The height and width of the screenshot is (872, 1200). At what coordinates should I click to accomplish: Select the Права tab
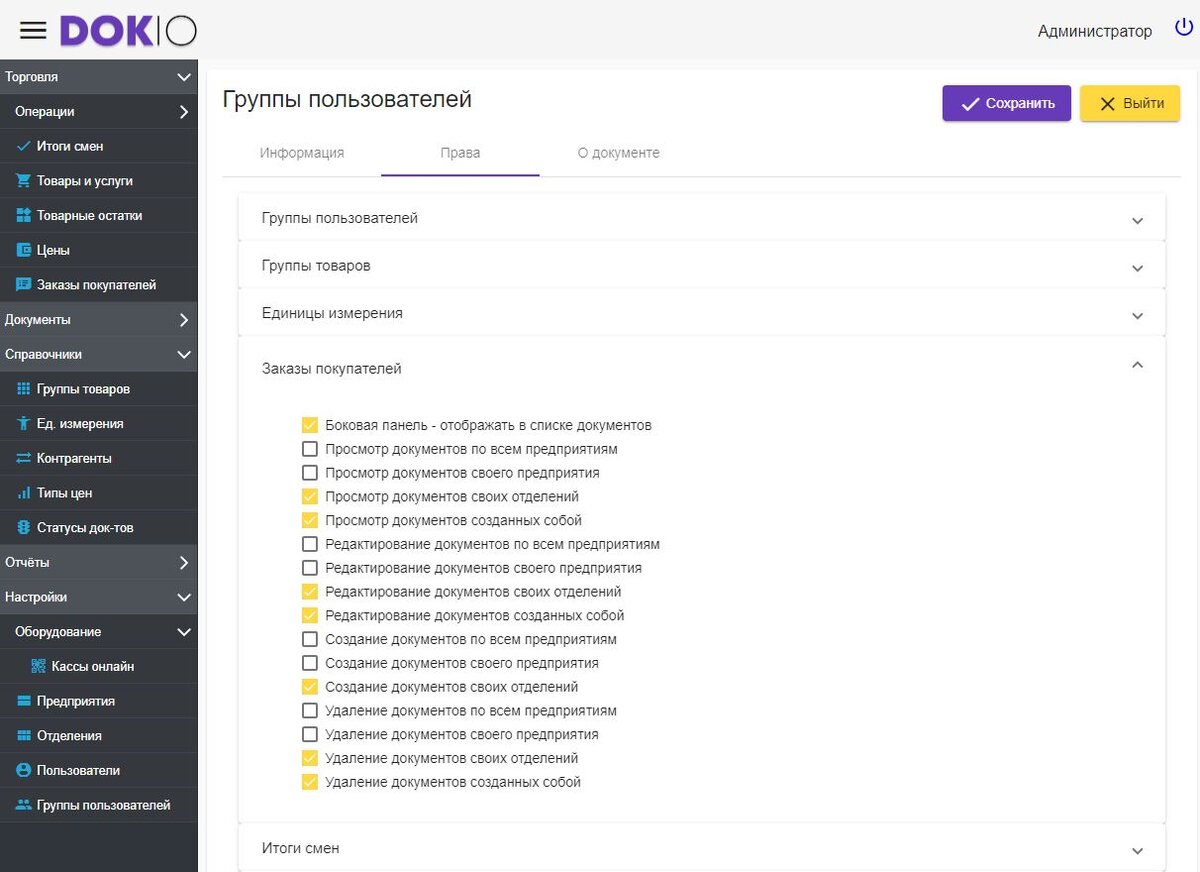click(460, 153)
